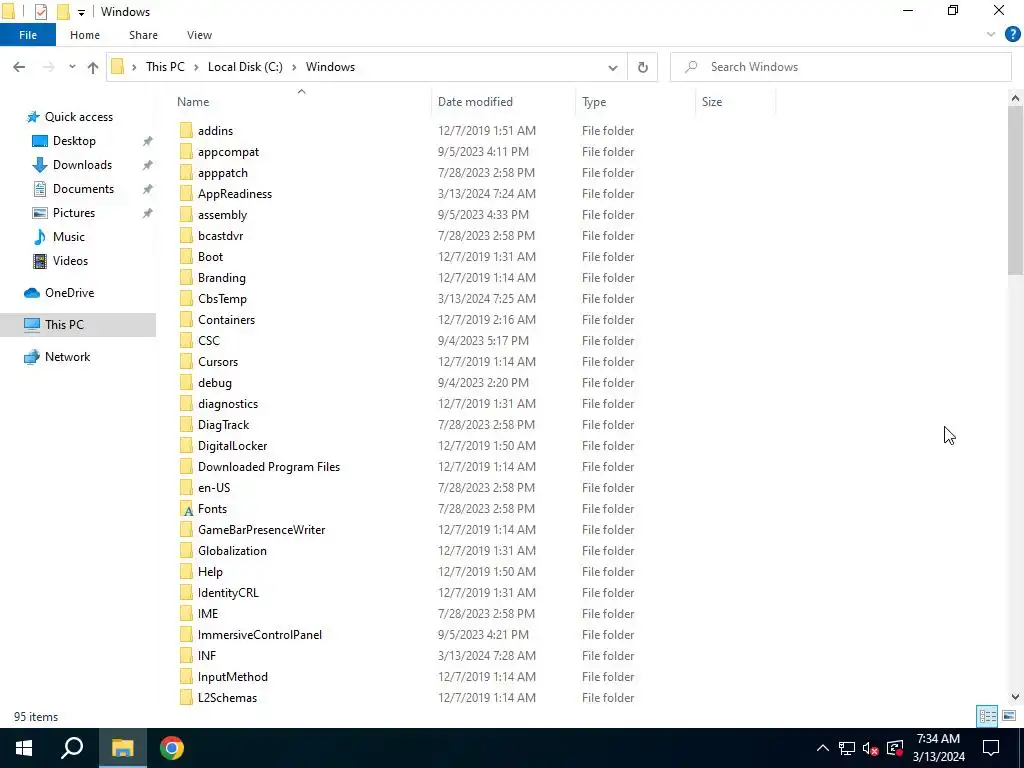Screen dimensions: 1024x768
Task: Open Videos in navigation pane
Action: tap(70, 261)
